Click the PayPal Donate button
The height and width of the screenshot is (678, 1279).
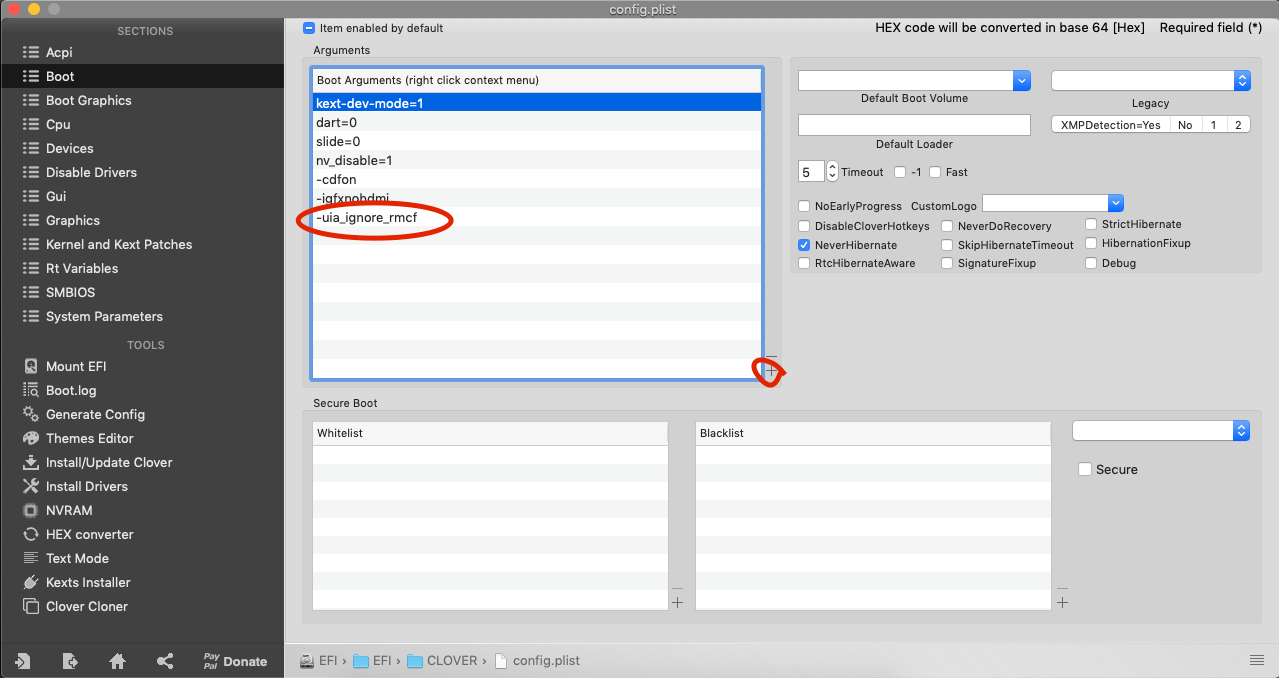click(235, 661)
